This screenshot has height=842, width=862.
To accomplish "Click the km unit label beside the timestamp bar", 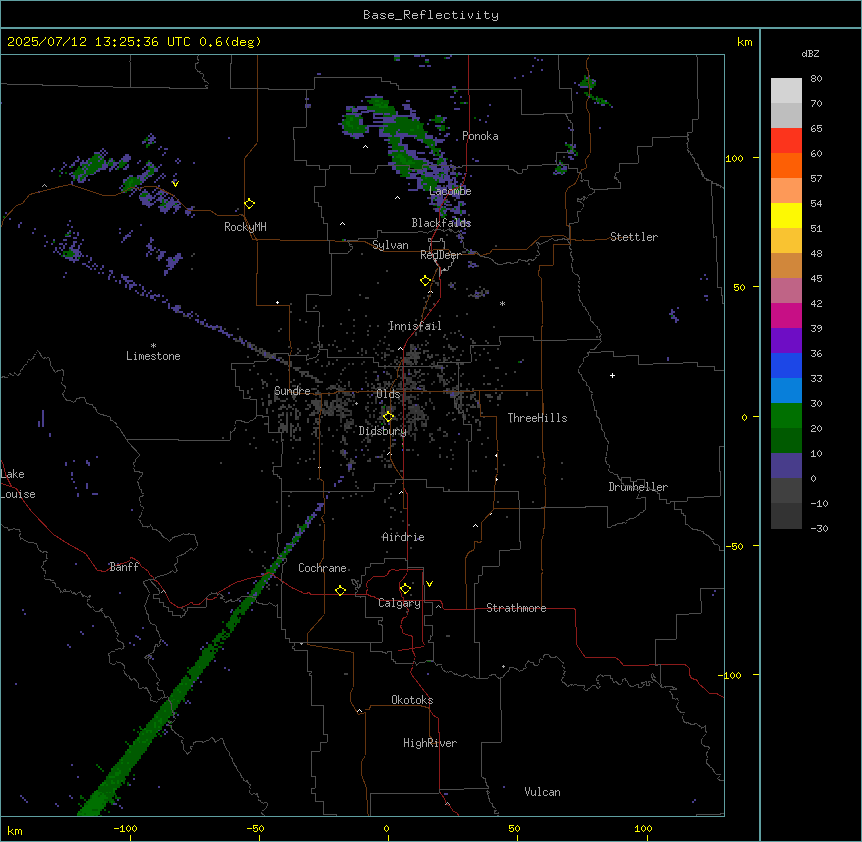I will [744, 42].
